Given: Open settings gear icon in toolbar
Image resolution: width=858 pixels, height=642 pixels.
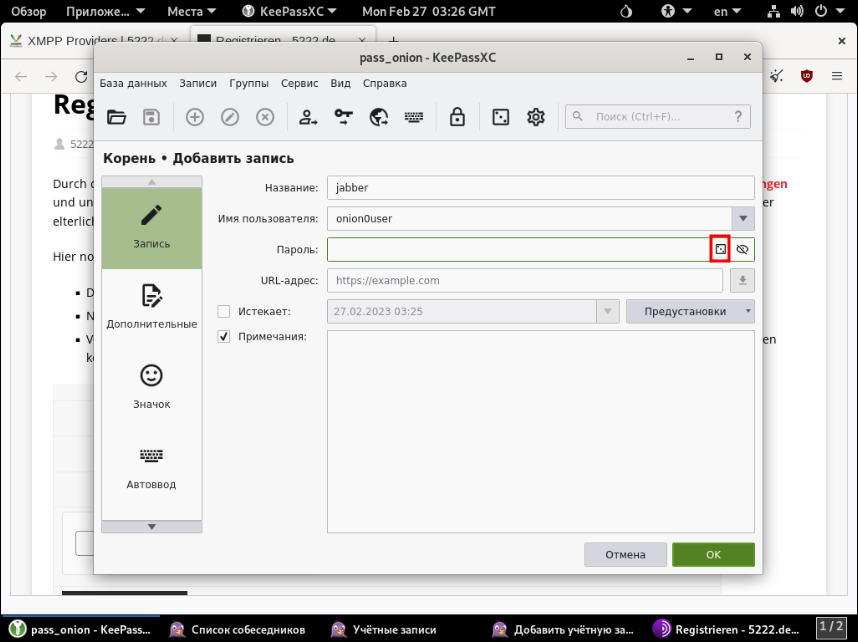Looking at the screenshot, I should click(536, 117).
